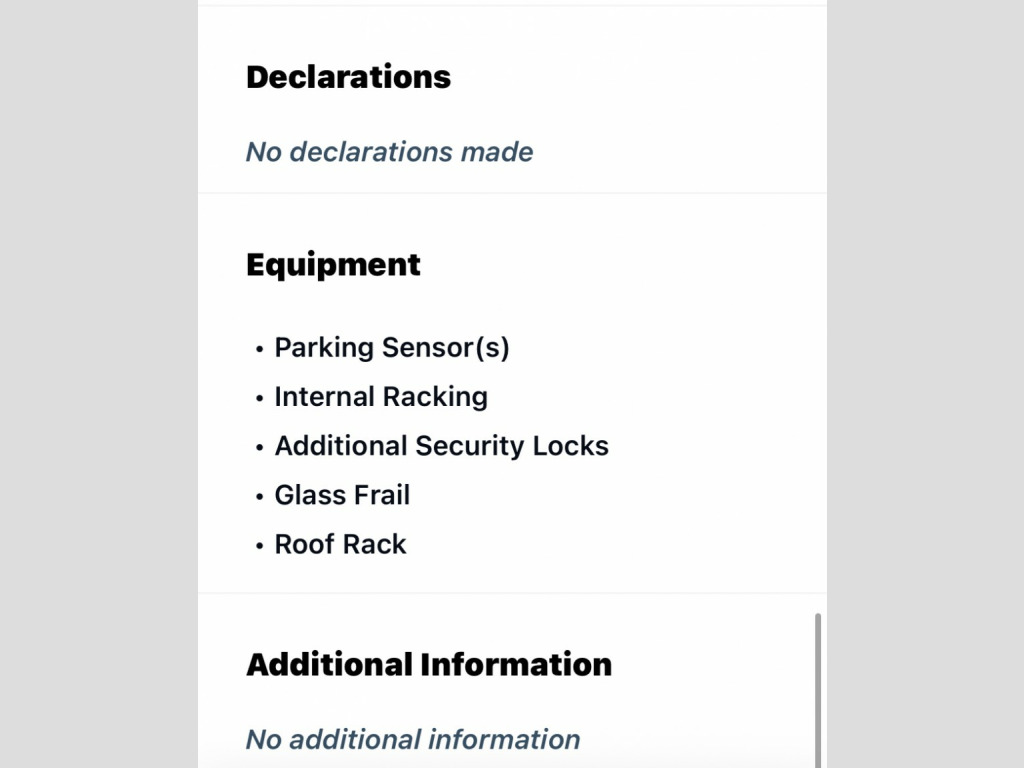Click the Declarations section heading

(x=348, y=77)
